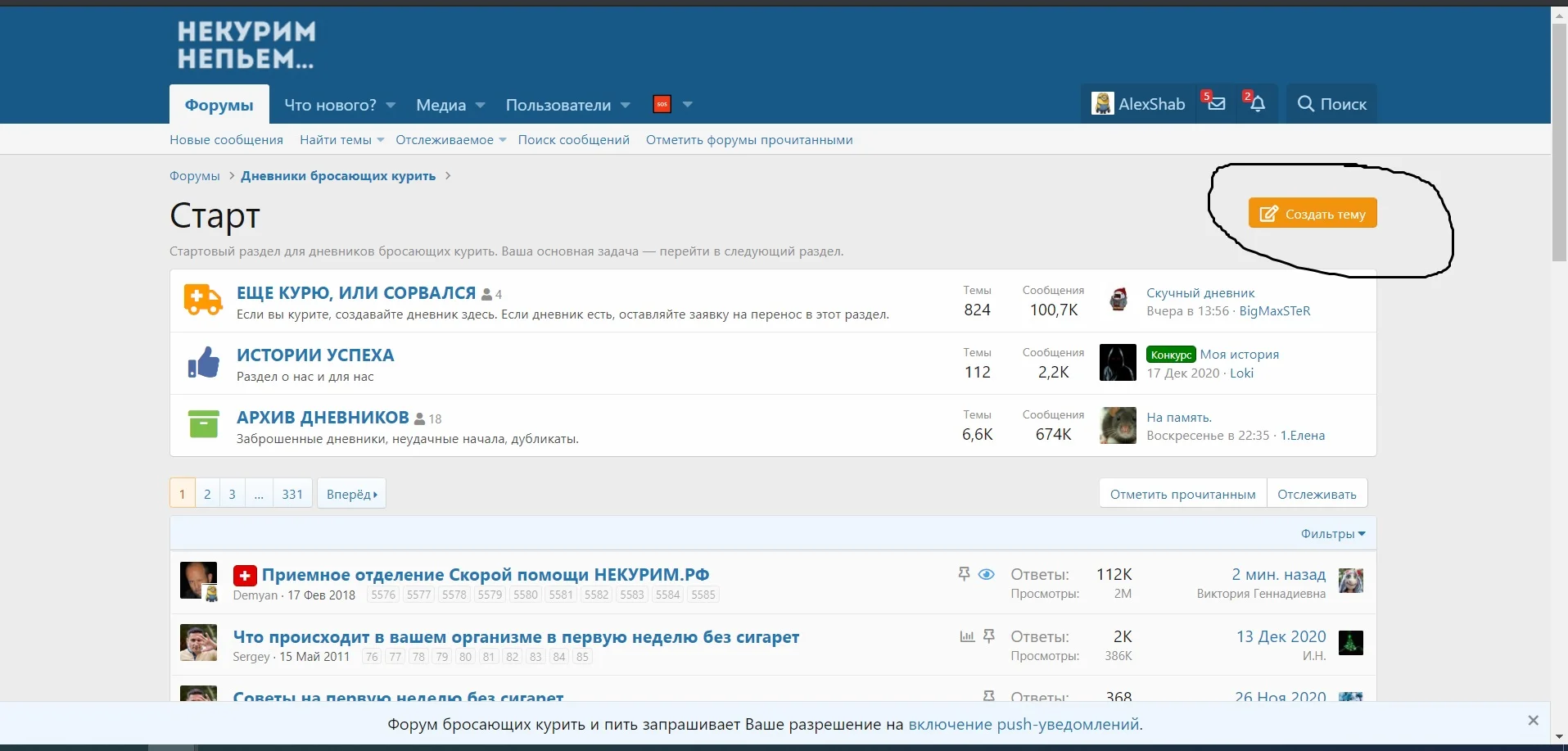This screenshot has width=1568, height=751.
Task: Select the Форумы tab
Action: (219, 105)
